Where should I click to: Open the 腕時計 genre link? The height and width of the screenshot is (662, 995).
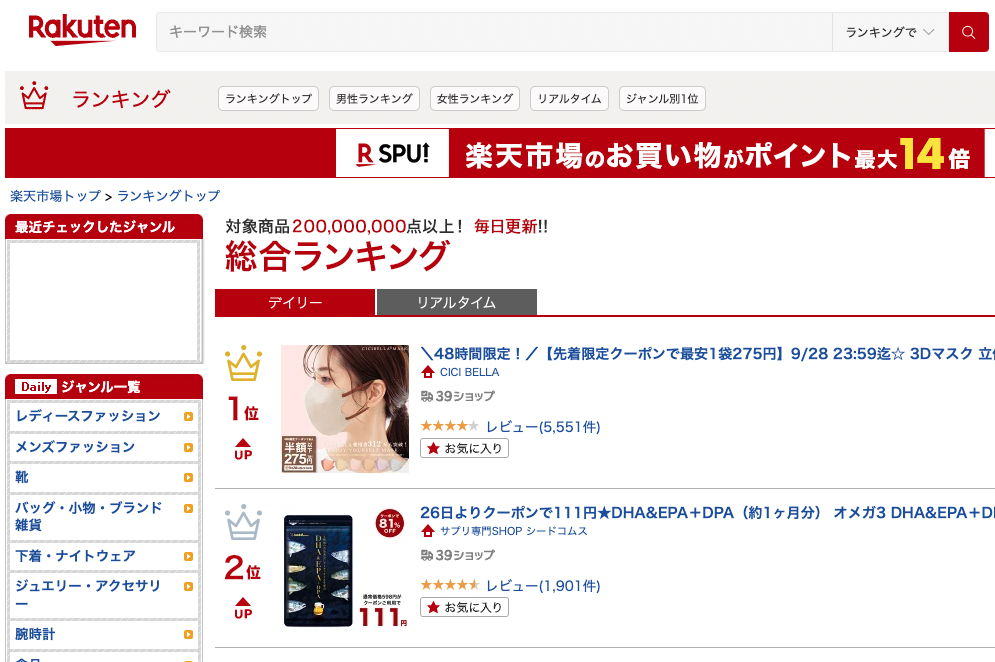point(36,635)
